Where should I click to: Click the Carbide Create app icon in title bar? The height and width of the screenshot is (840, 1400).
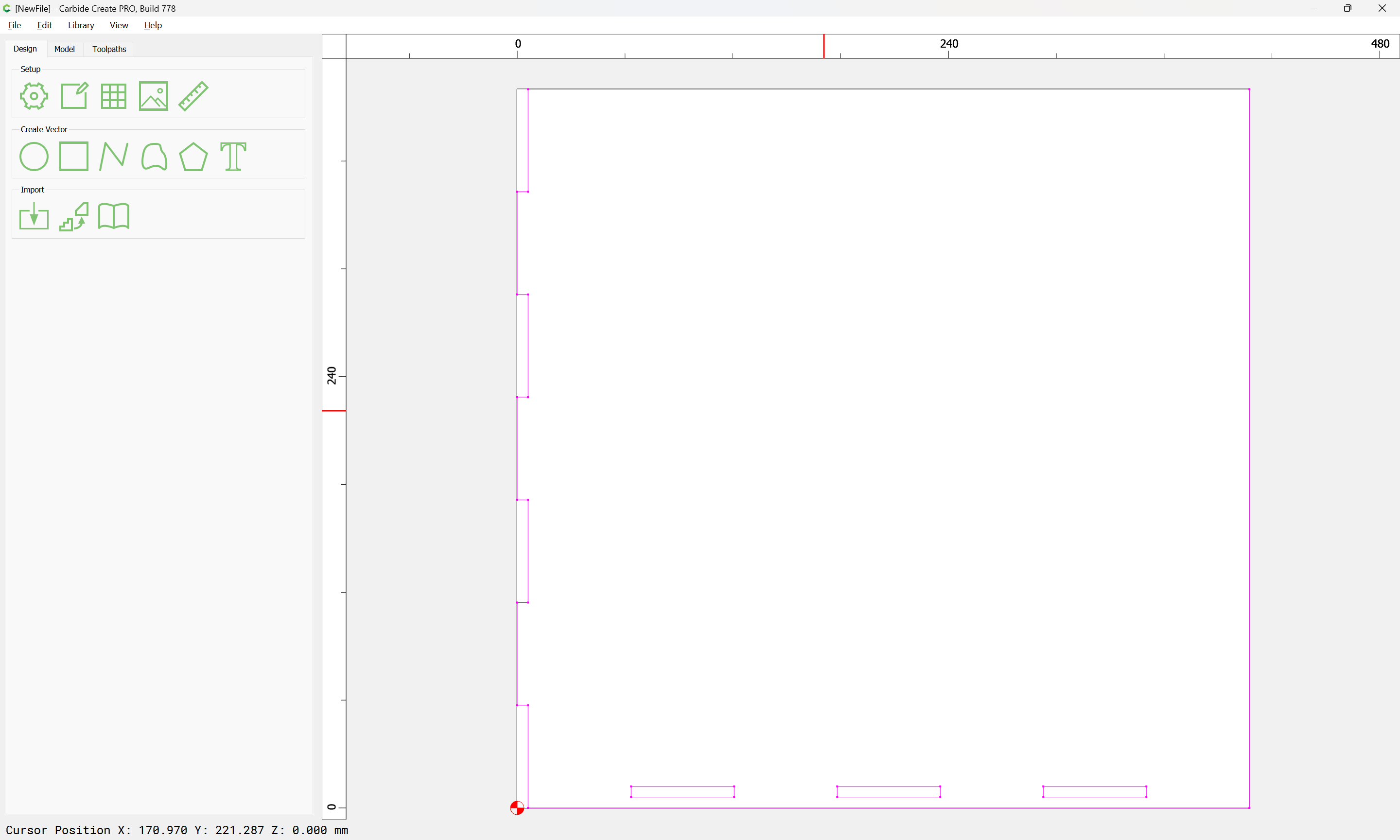click(x=7, y=8)
